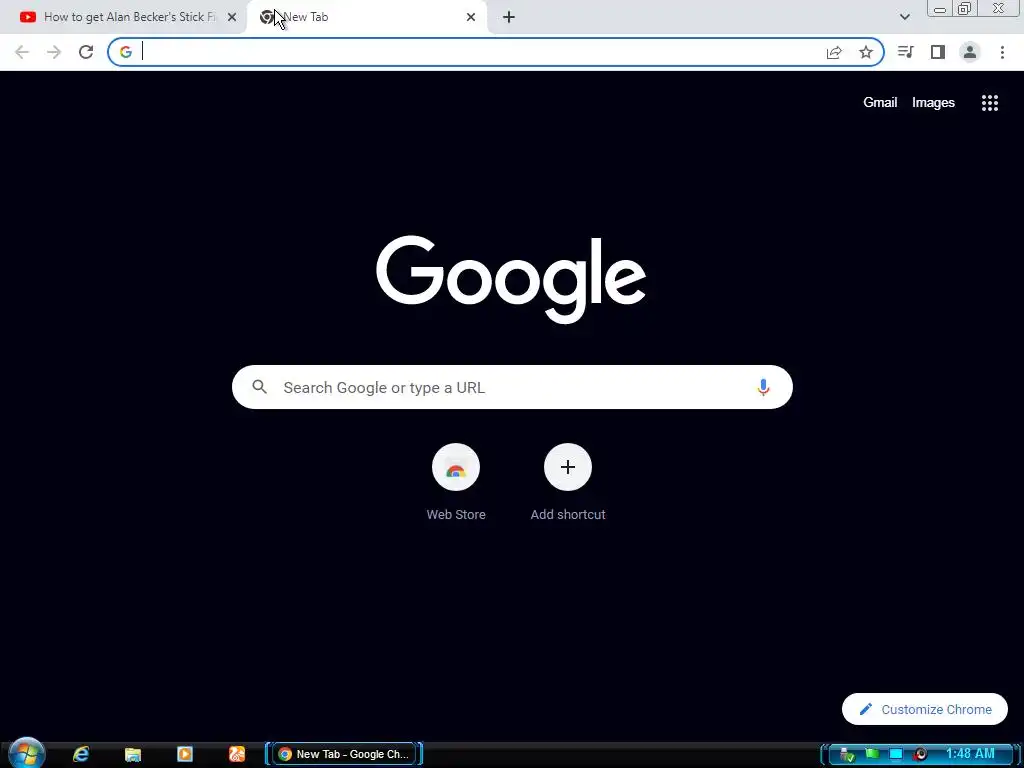Click the volume speaker tray icon
Screen dimensions: 1024x768
920,754
